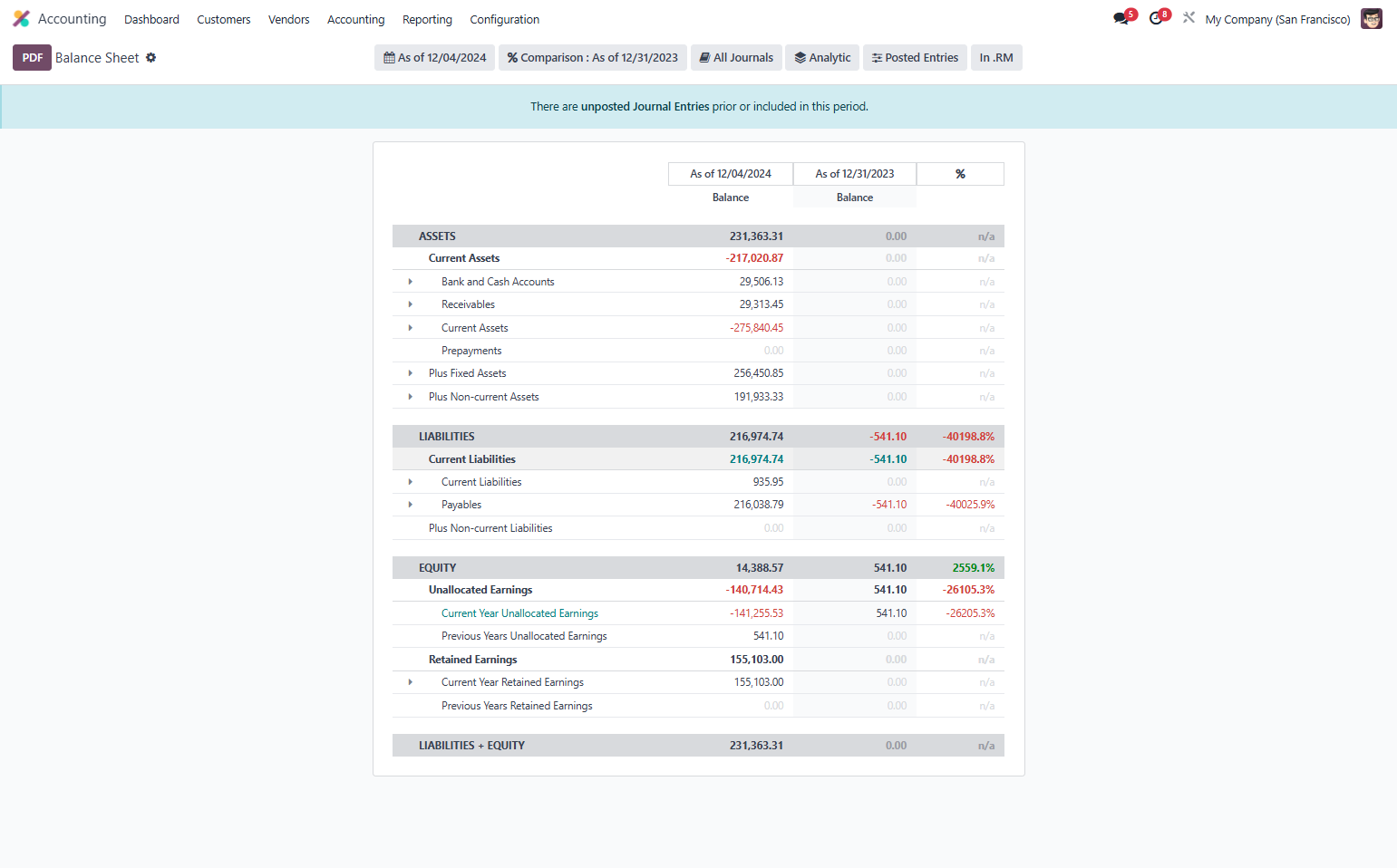Open the Comparison As of 12/31/2023 filter

point(593,57)
